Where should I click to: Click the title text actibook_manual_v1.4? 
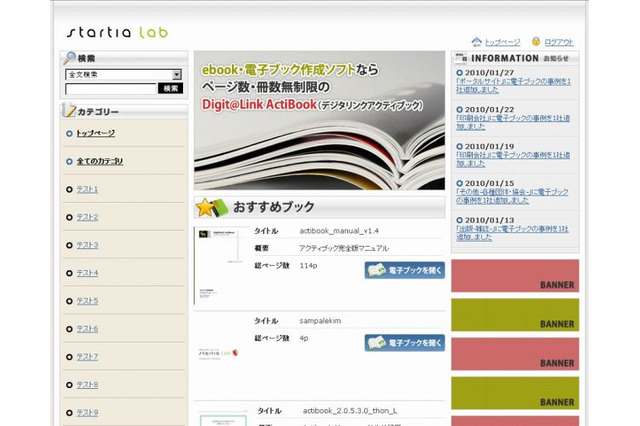tap(339, 231)
